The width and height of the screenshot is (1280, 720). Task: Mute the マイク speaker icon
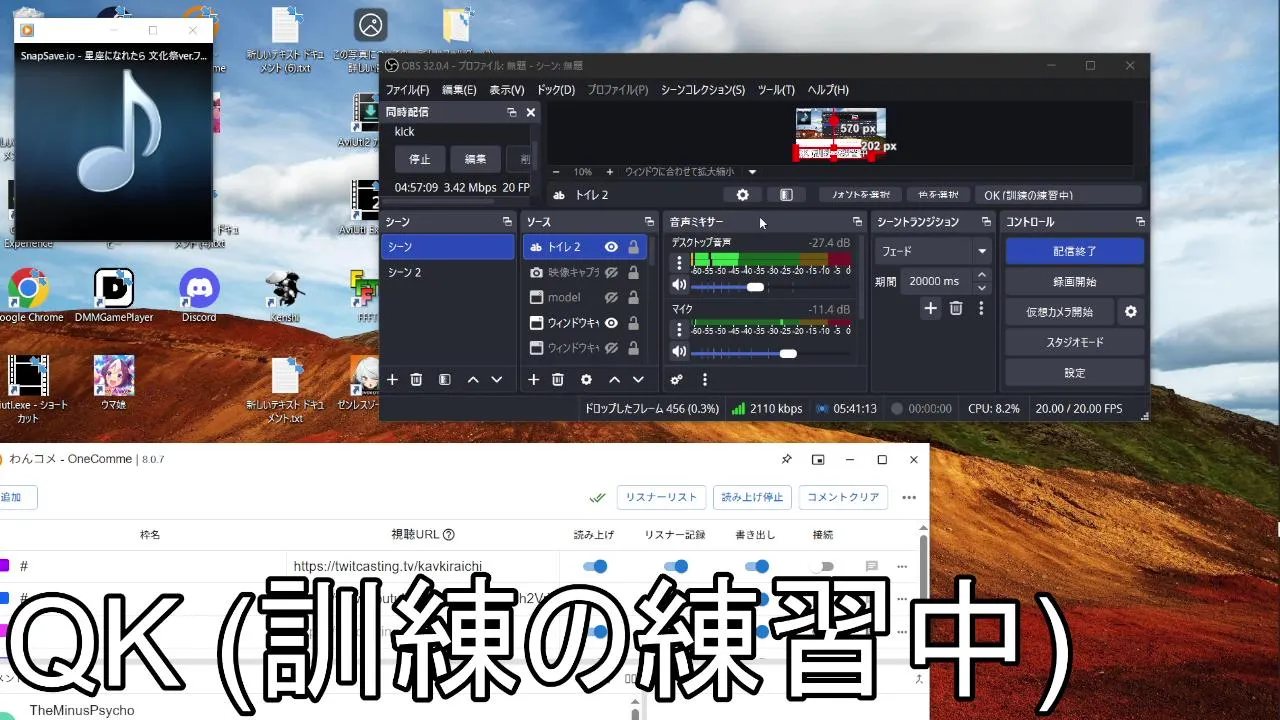680,352
